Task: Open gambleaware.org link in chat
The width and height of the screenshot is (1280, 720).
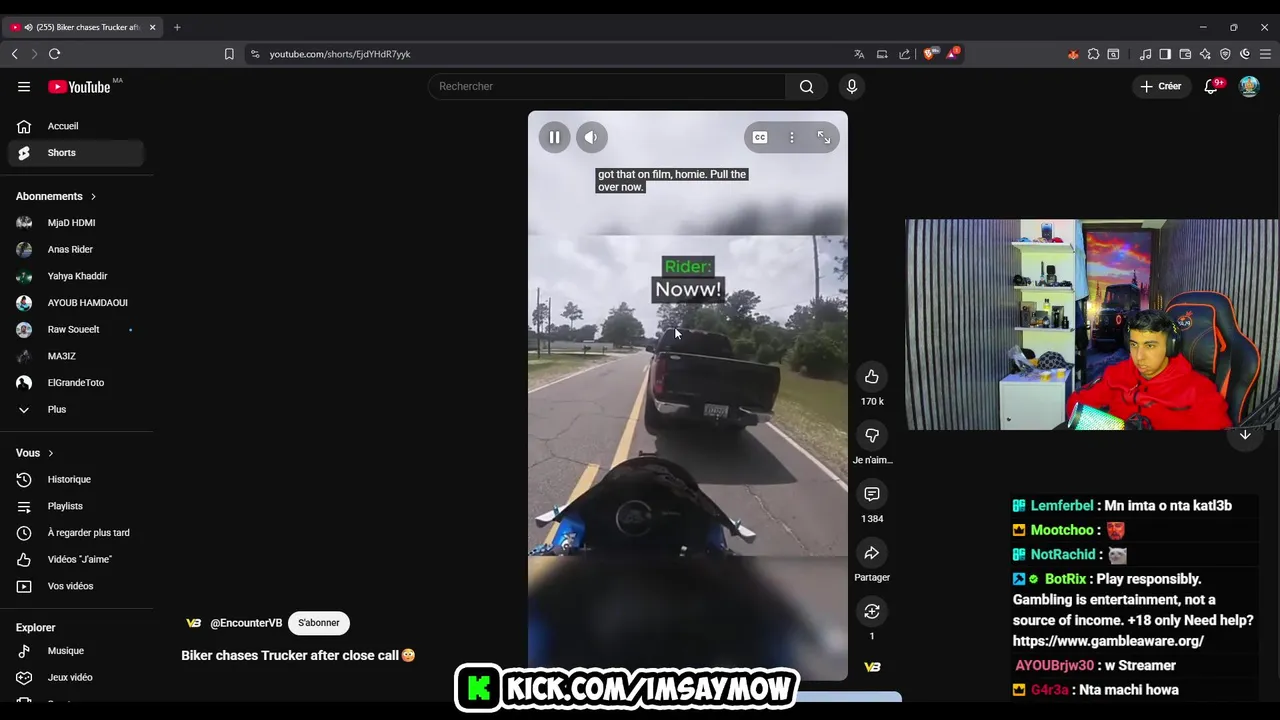Action: coord(1108,641)
